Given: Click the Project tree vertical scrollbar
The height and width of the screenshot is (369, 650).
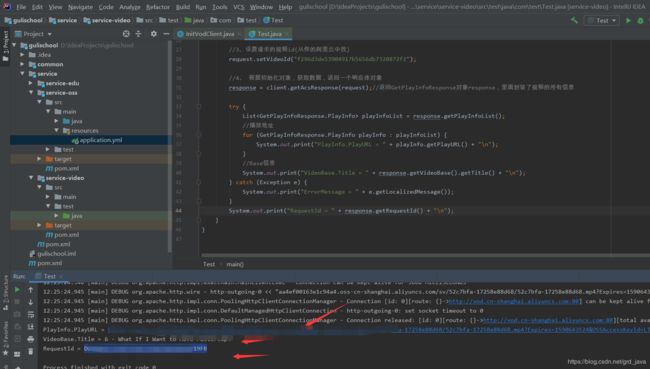Looking at the screenshot, I should point(170,145).
